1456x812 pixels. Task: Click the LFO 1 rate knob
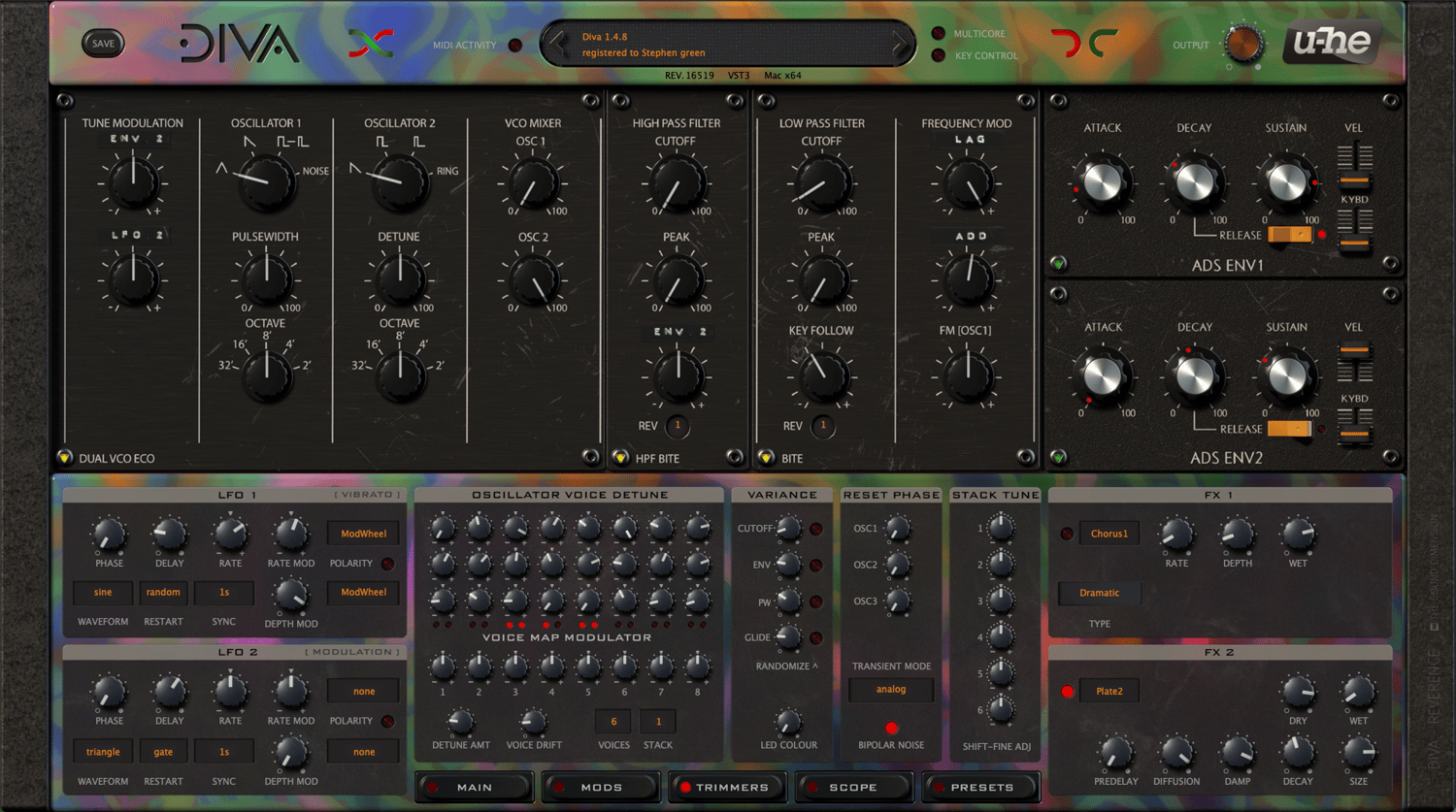coord(230,534)
